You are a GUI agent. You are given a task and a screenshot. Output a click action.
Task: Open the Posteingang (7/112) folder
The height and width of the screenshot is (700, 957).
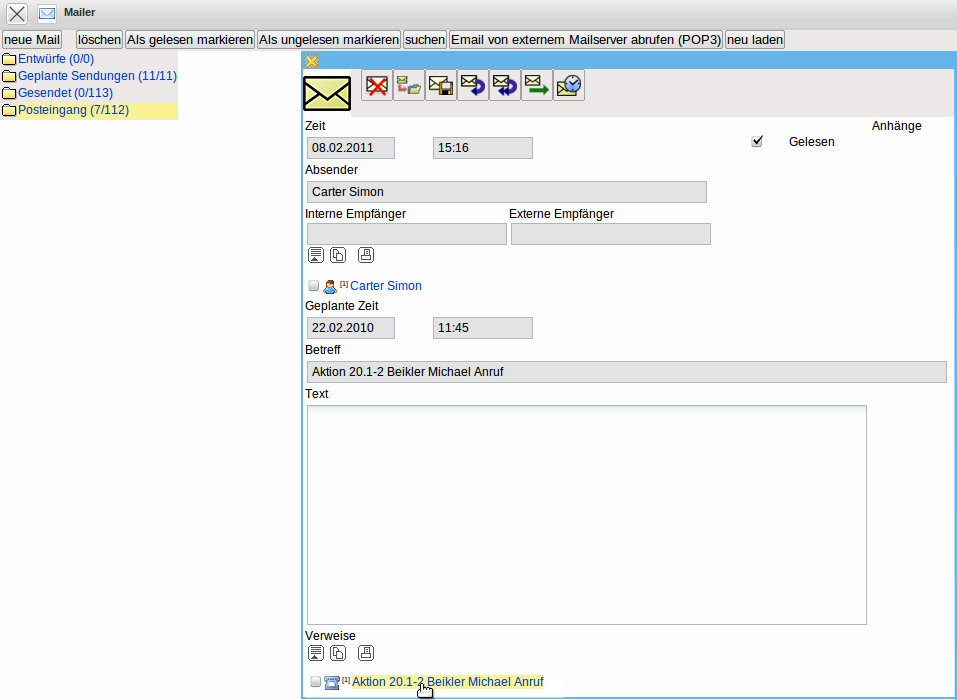tap(73, 110)
